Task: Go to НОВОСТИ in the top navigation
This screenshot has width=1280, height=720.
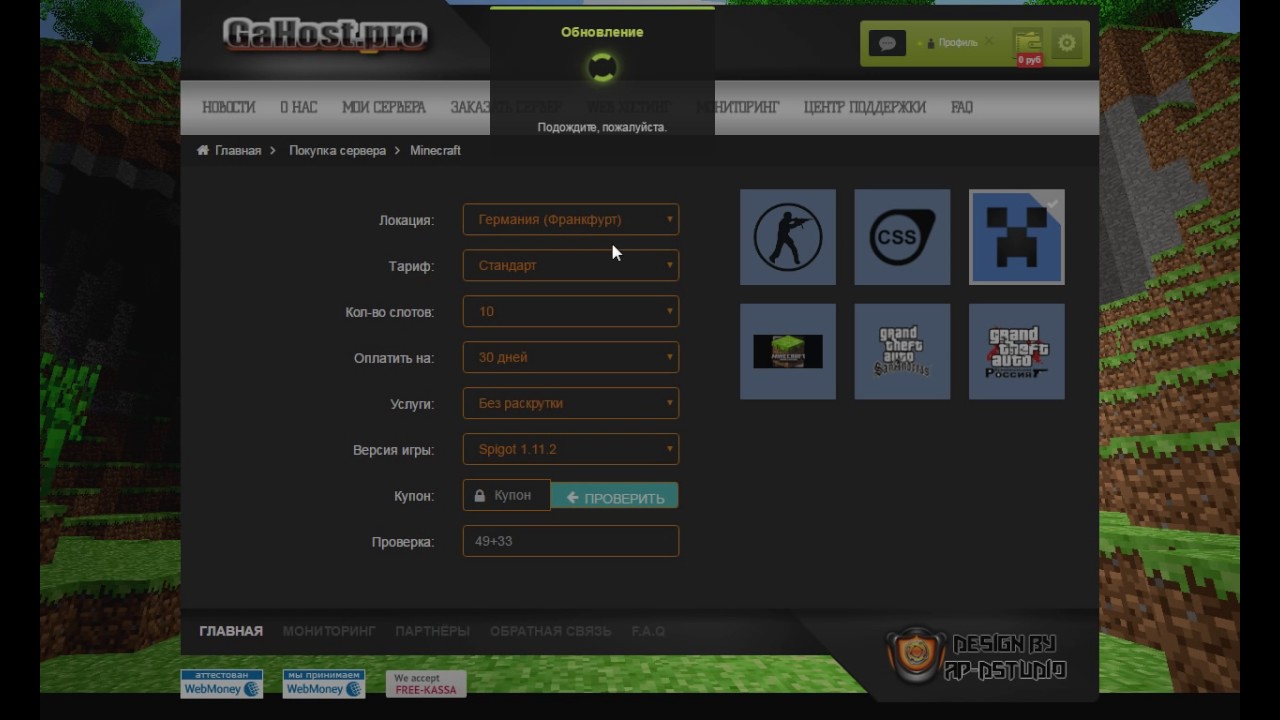Action: point(229,107)
